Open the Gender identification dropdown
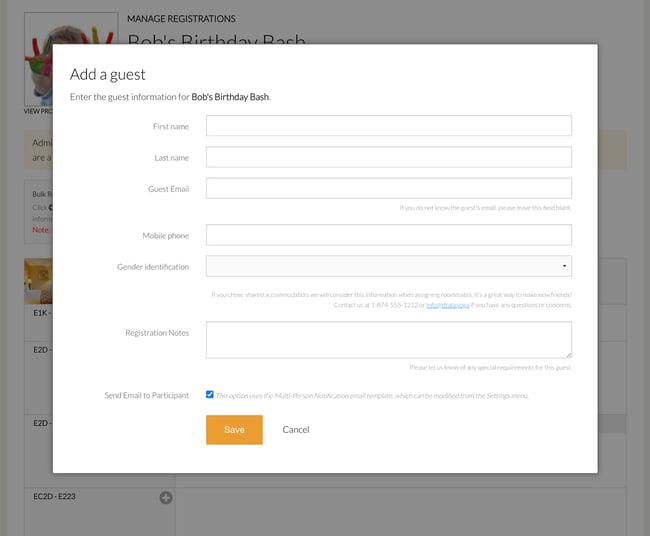Screen dimensions: 650x536 pyautogui.click(x=389, y=266)
